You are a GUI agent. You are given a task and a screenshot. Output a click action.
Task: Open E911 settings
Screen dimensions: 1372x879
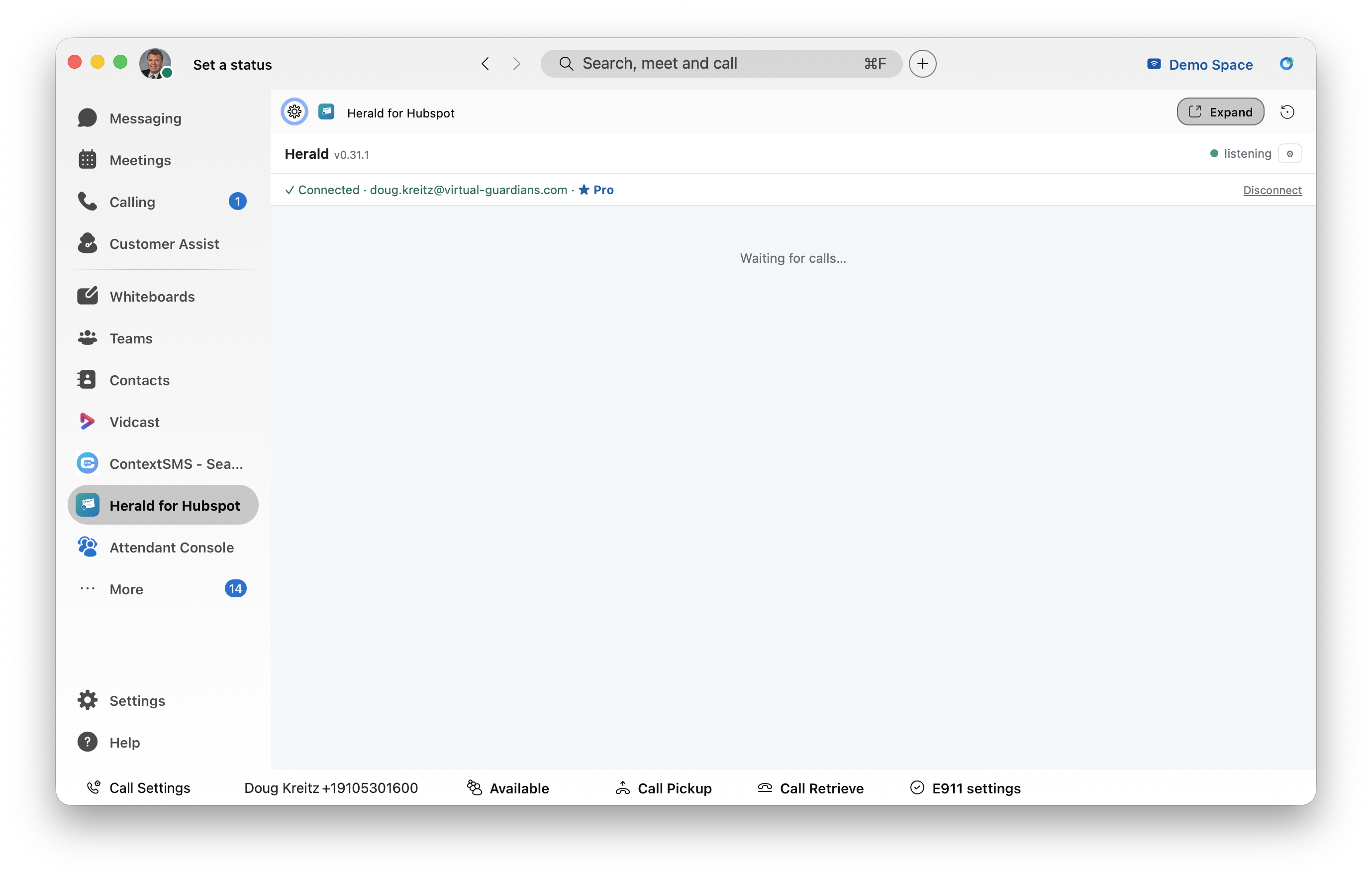[x=965, y=788]
